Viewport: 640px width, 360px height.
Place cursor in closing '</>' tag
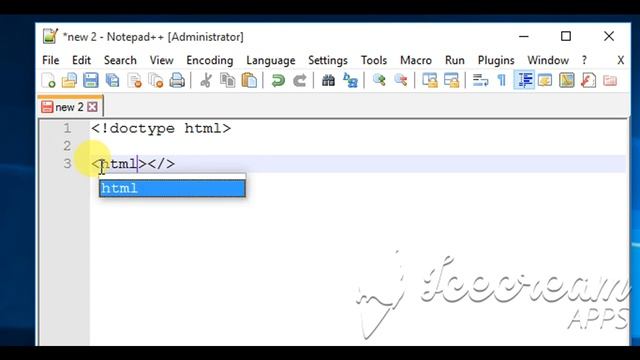[161, 164]
